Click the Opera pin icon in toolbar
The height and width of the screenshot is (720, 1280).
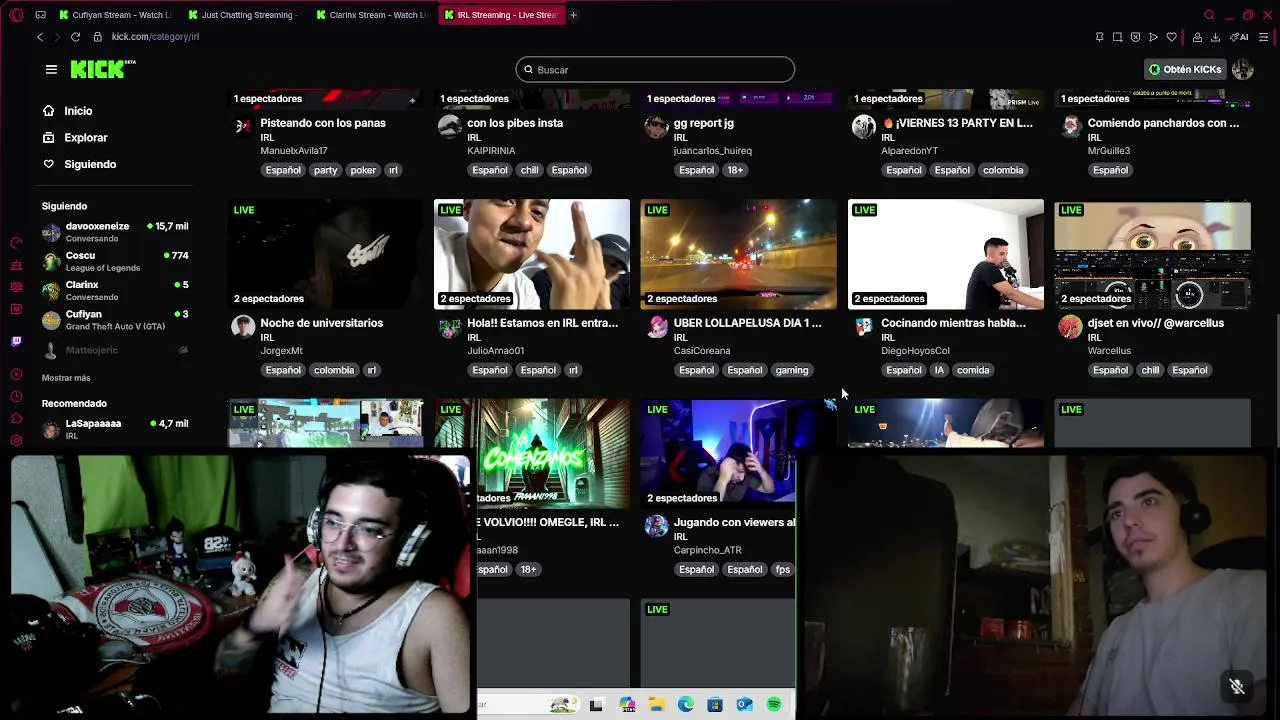[1099, 37]
